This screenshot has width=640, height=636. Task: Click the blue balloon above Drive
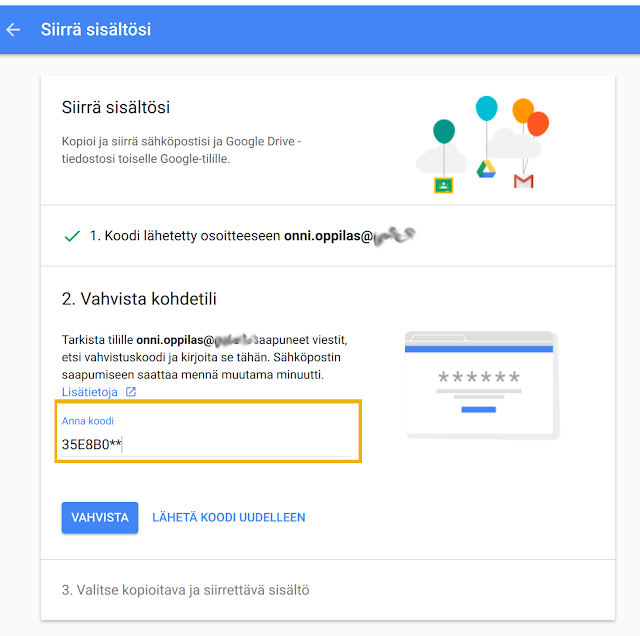(487, 107)
